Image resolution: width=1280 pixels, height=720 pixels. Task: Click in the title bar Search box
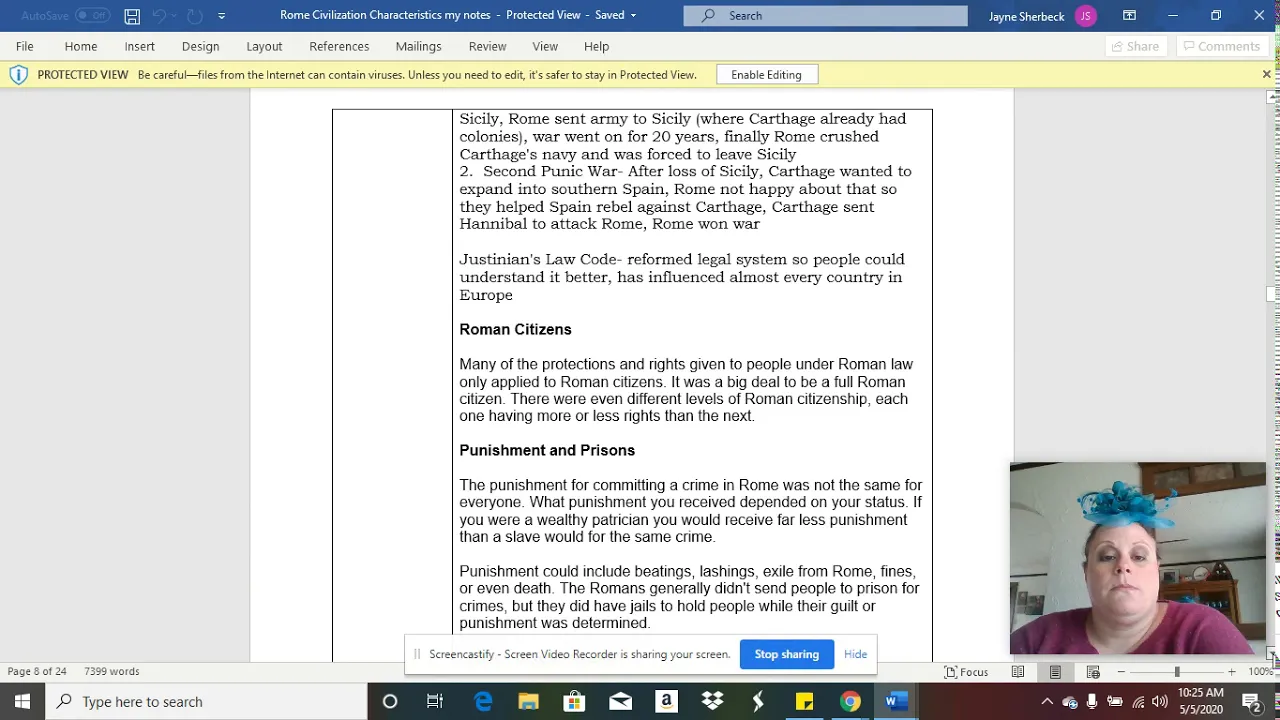coord(825,16)
